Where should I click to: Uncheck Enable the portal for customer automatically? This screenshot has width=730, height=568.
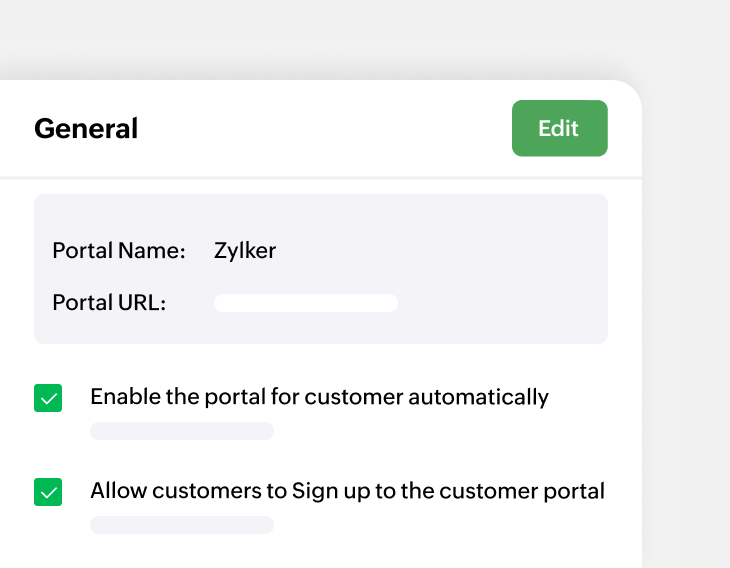pos(48,398)
